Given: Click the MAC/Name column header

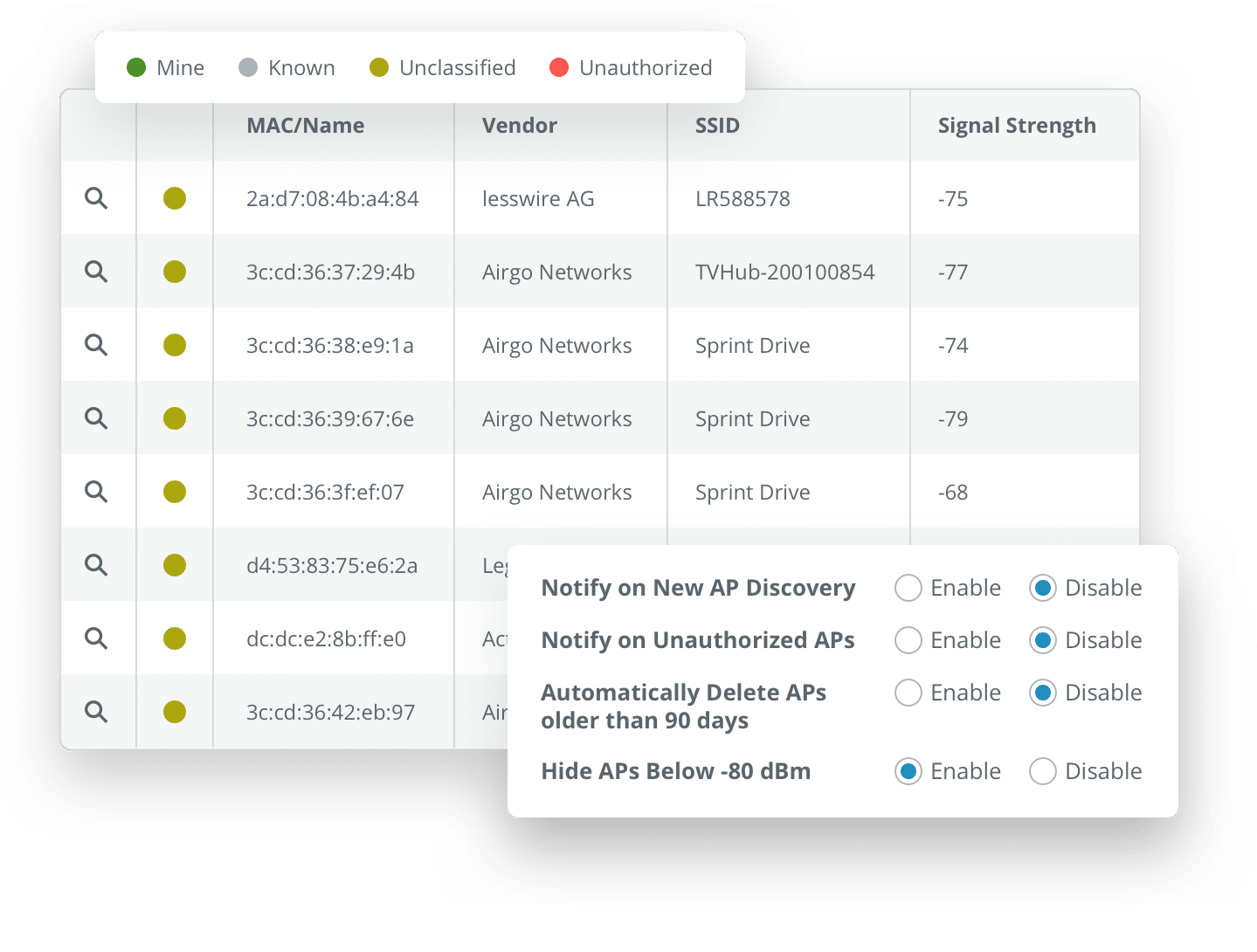Looking at the screenshot, I should [x=306, y=126].
